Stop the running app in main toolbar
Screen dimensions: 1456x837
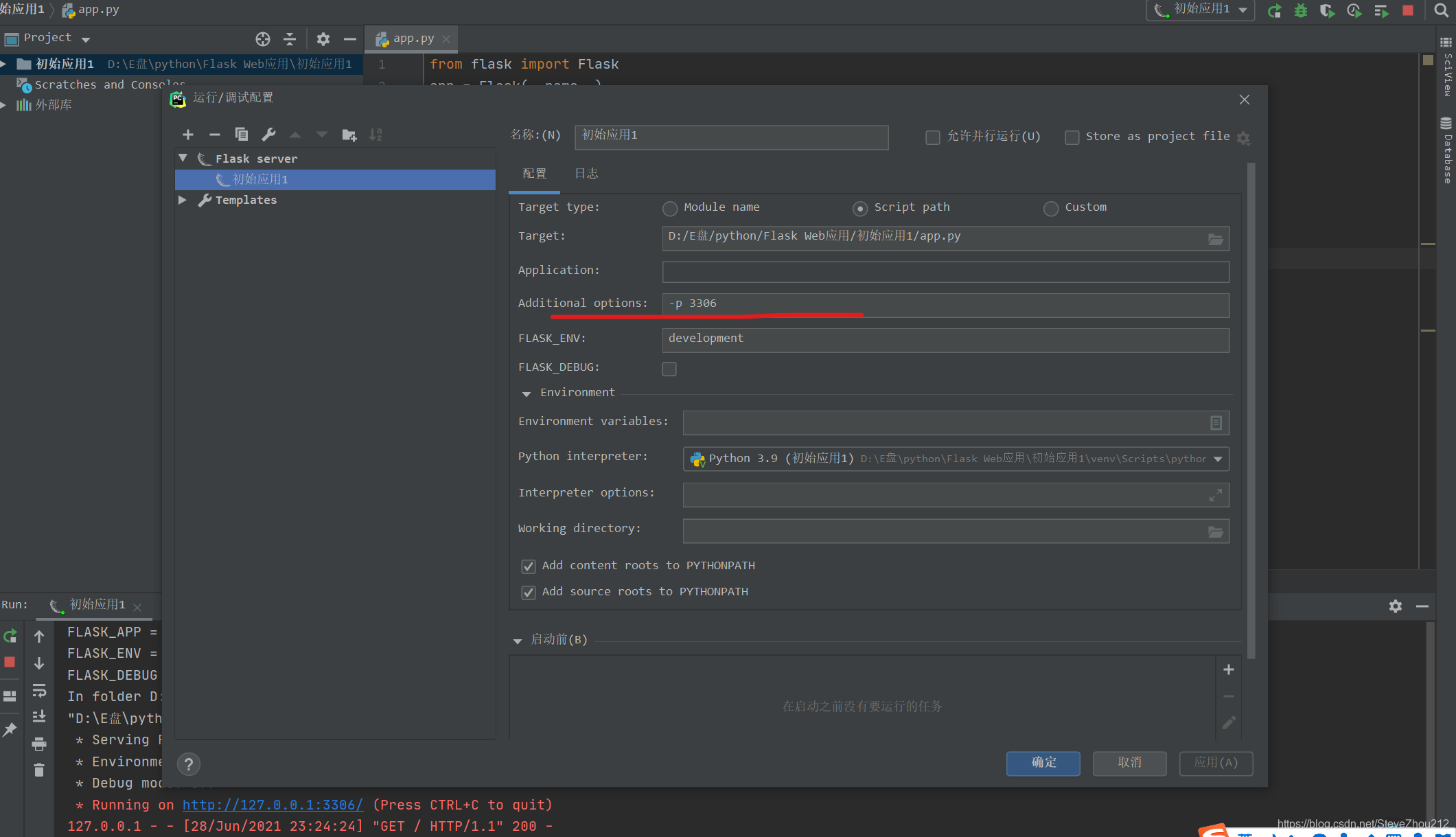click(1408, 11)
